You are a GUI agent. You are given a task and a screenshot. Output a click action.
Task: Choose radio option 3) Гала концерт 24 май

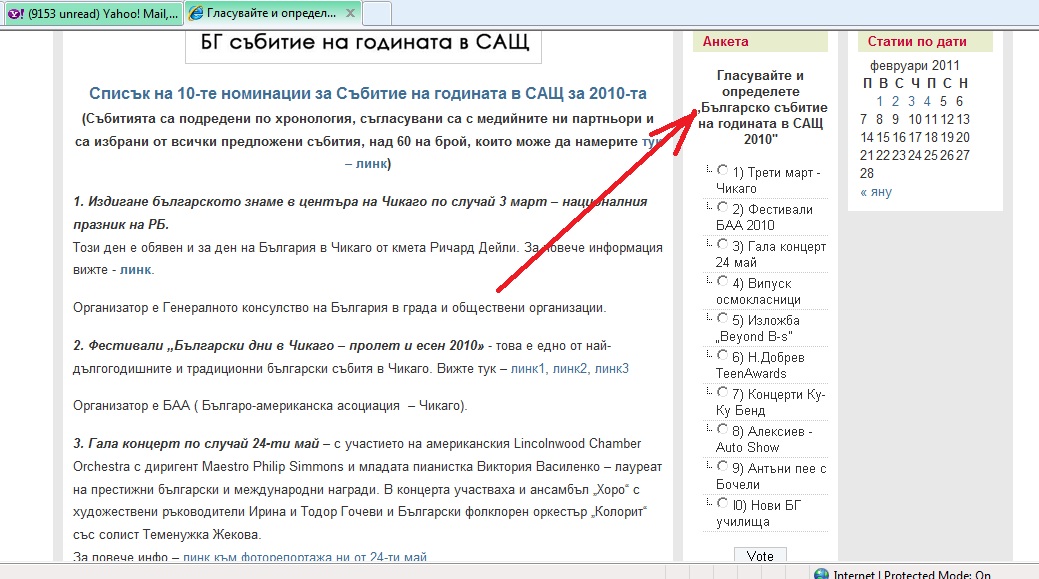click(723, 244)
